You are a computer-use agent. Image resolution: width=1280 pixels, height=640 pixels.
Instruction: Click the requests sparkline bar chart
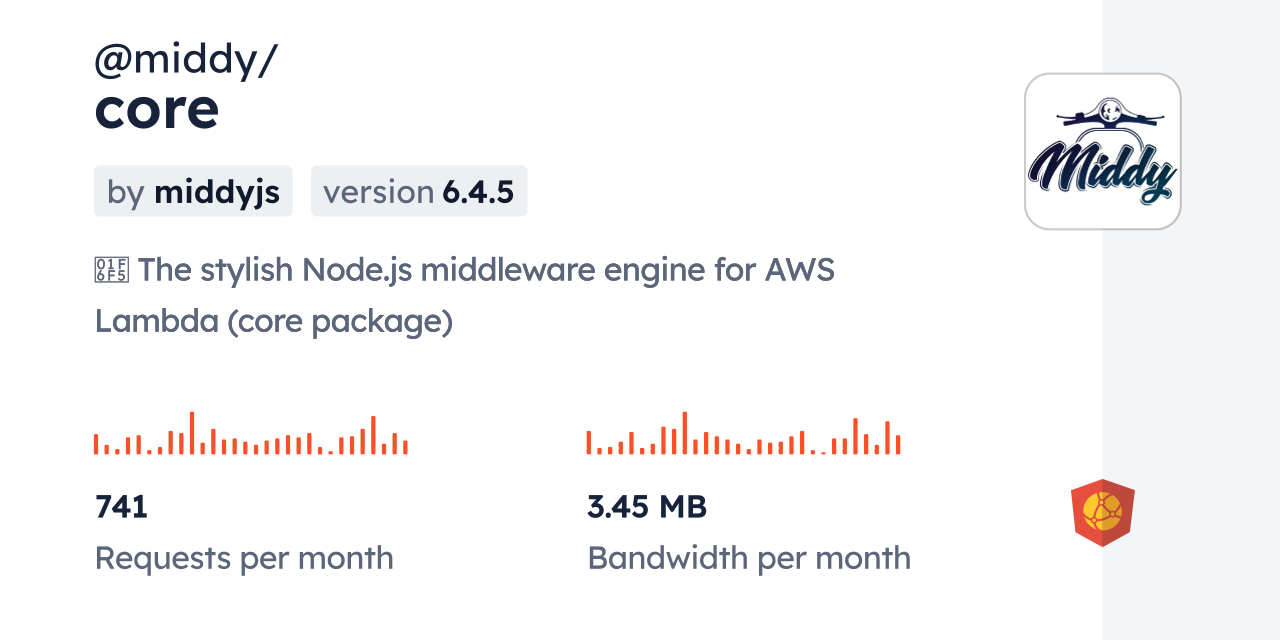pyautogui.click(x=250, y=435)
